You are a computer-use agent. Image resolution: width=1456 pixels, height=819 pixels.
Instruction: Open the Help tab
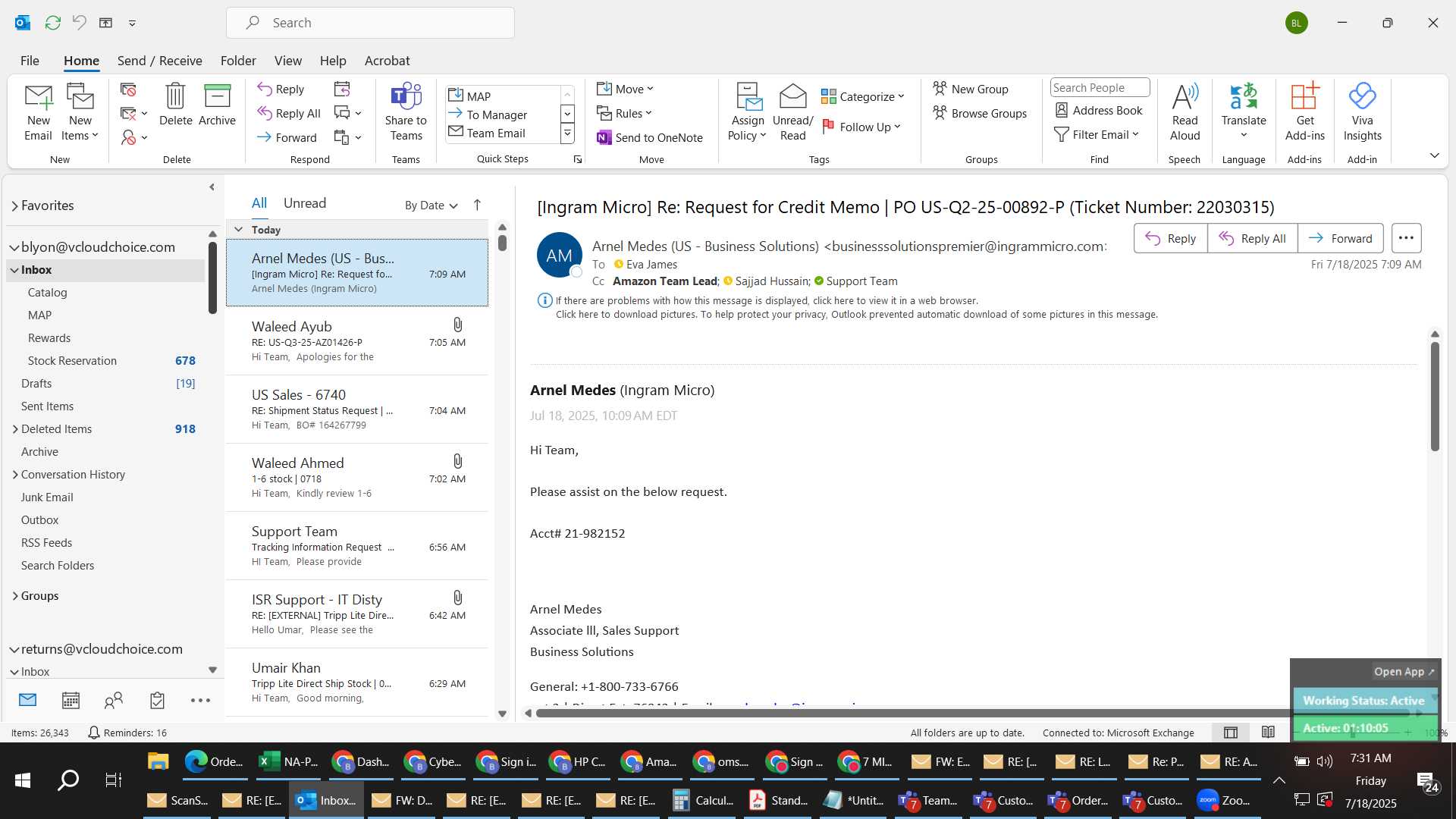[x=333, y=61]
